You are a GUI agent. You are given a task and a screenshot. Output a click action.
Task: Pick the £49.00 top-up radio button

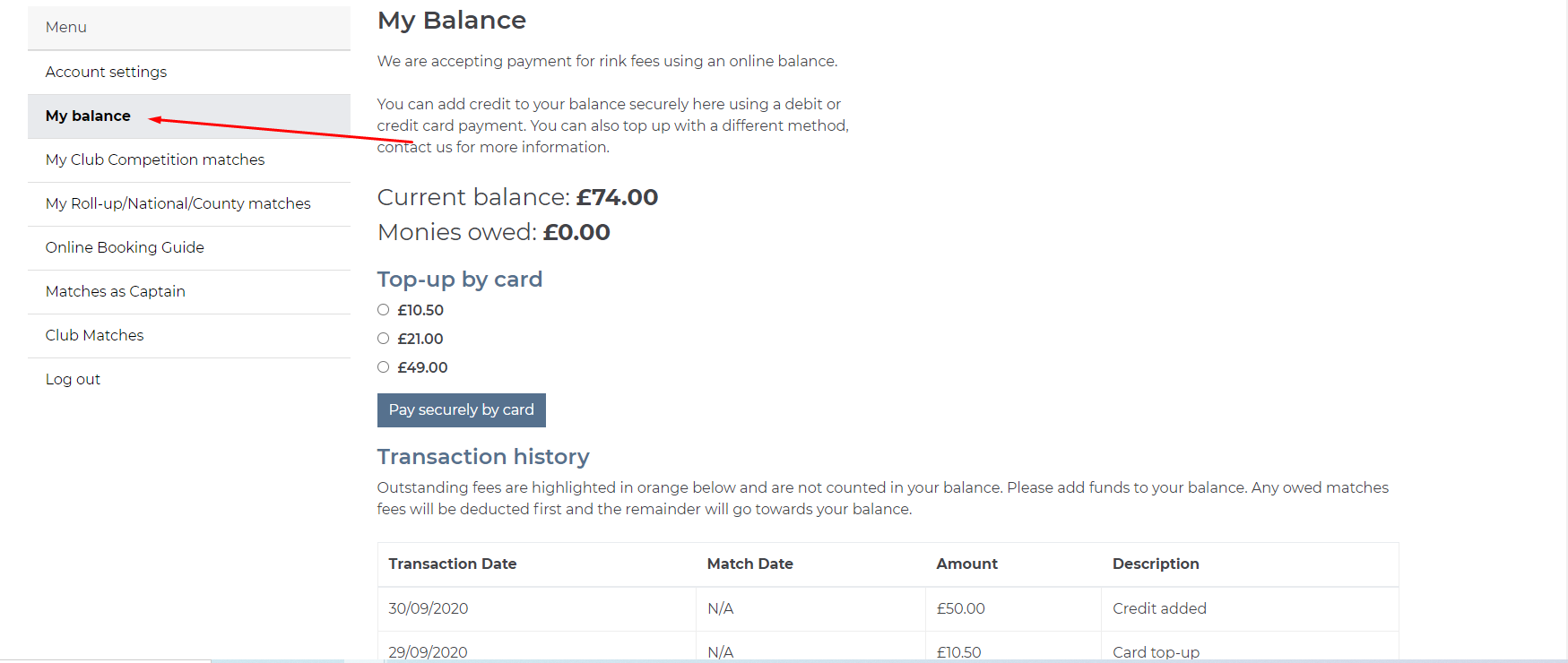[x=384, y=367]
